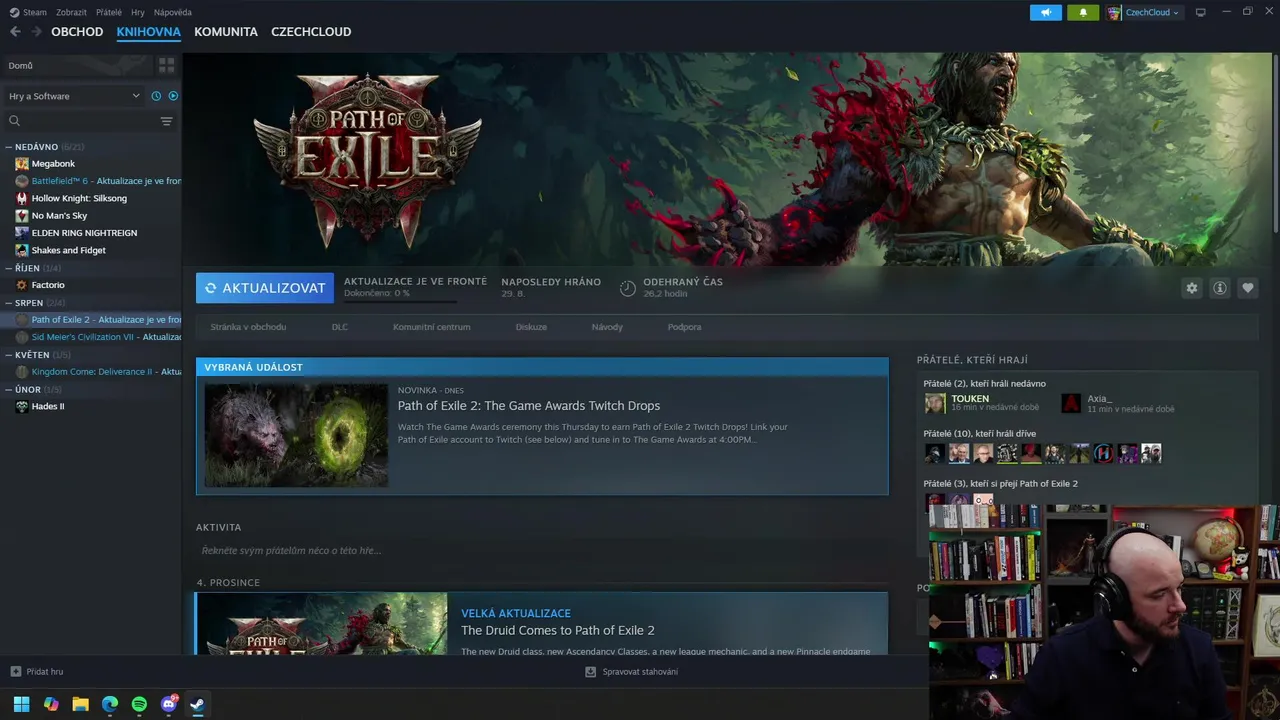
Task: Open the Podpora link
Action: pos(685,327)
